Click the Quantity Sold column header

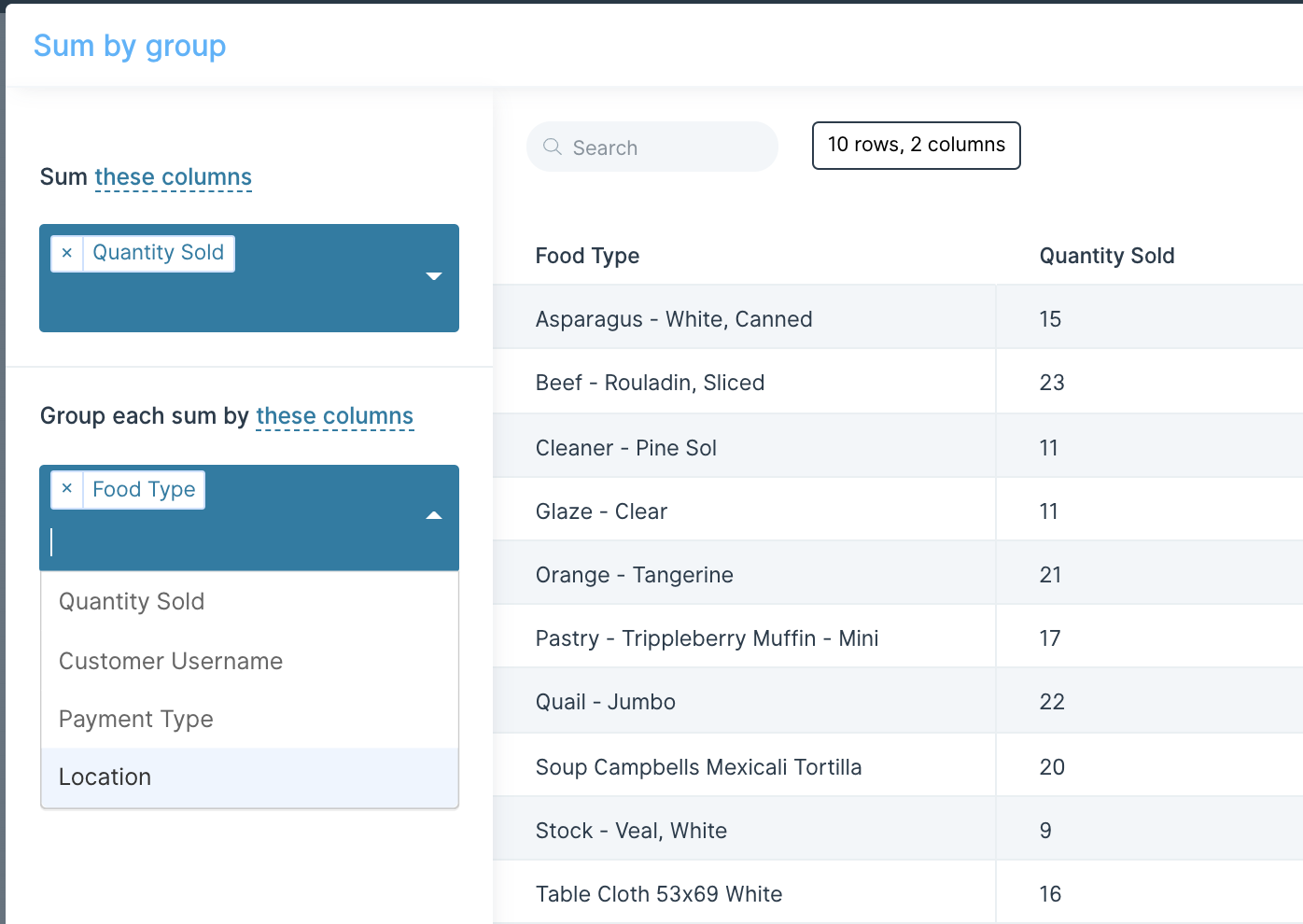[x=1107, y=256]
